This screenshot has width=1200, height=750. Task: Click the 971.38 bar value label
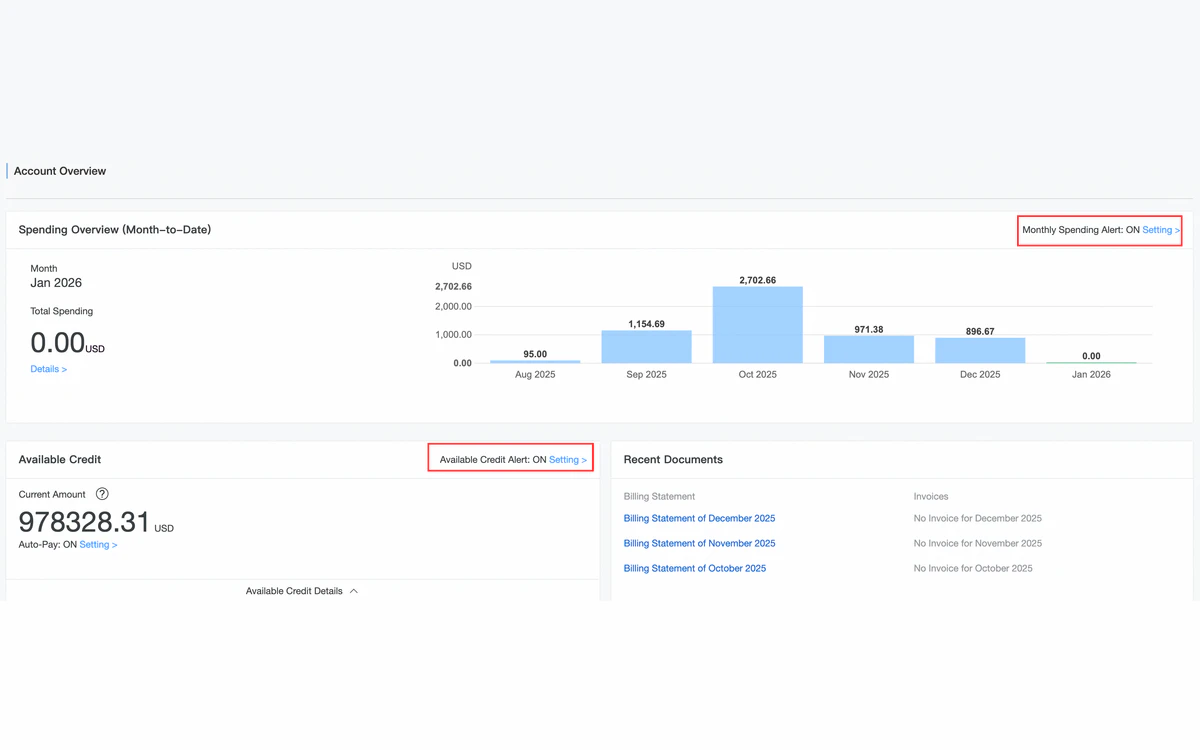coord(869,329)
